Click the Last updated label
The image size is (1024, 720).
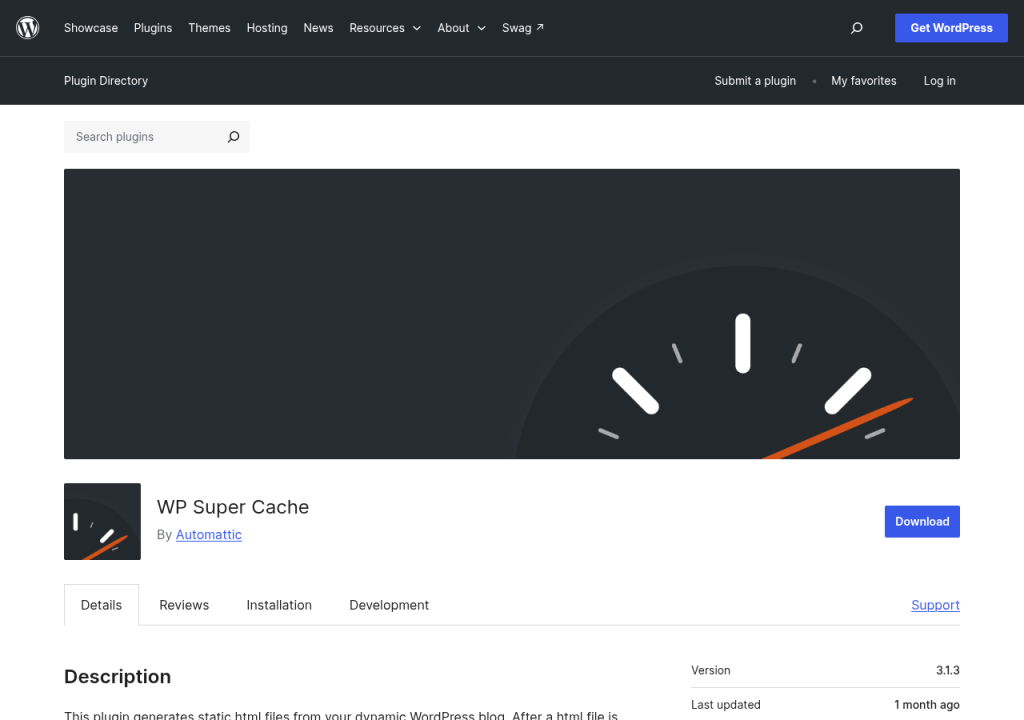[x=726, y=704]
